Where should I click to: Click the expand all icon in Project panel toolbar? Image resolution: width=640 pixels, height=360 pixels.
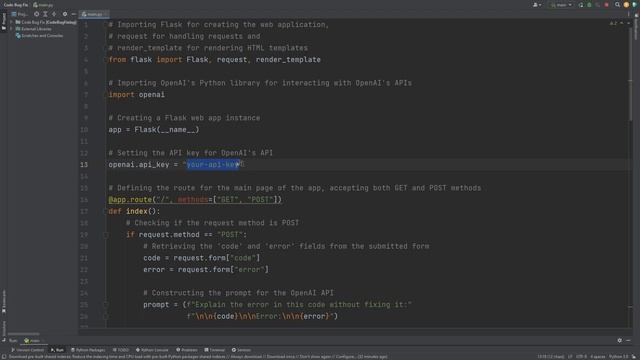pyautogui.click(x=45, y=14)
